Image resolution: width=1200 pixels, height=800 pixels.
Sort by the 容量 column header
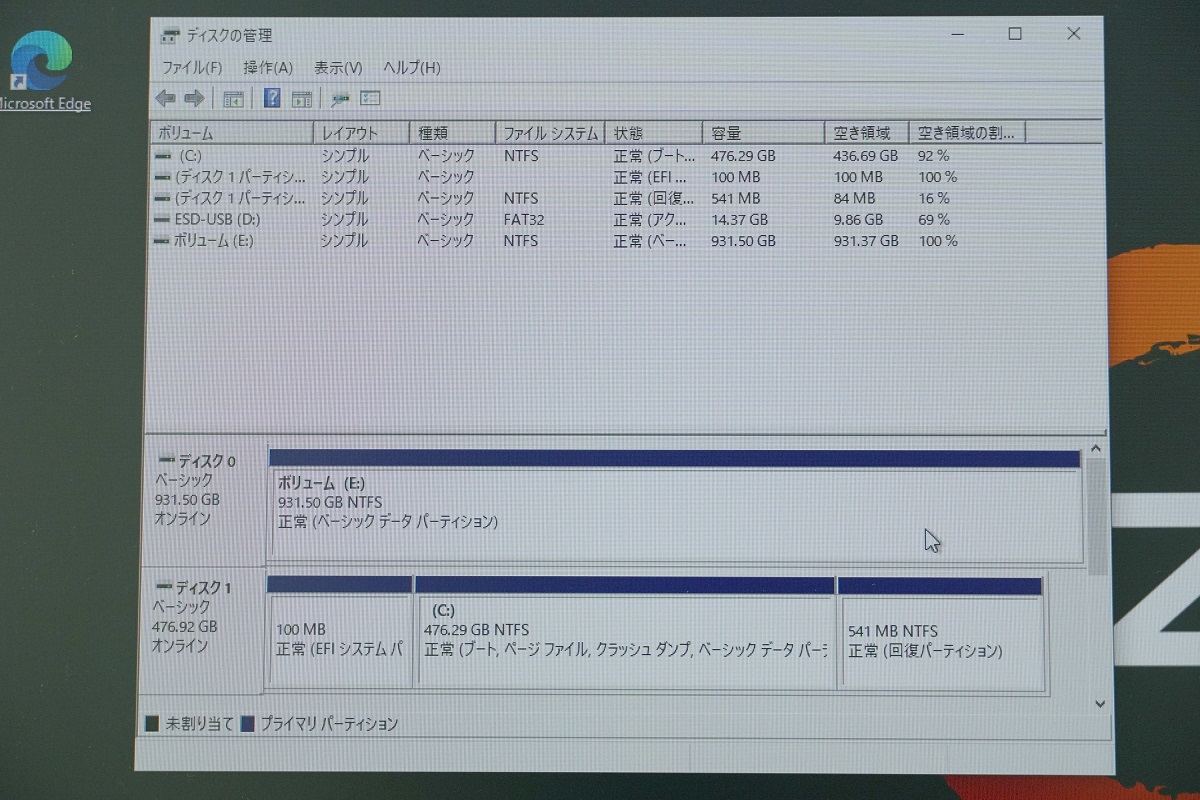(765, 133)
